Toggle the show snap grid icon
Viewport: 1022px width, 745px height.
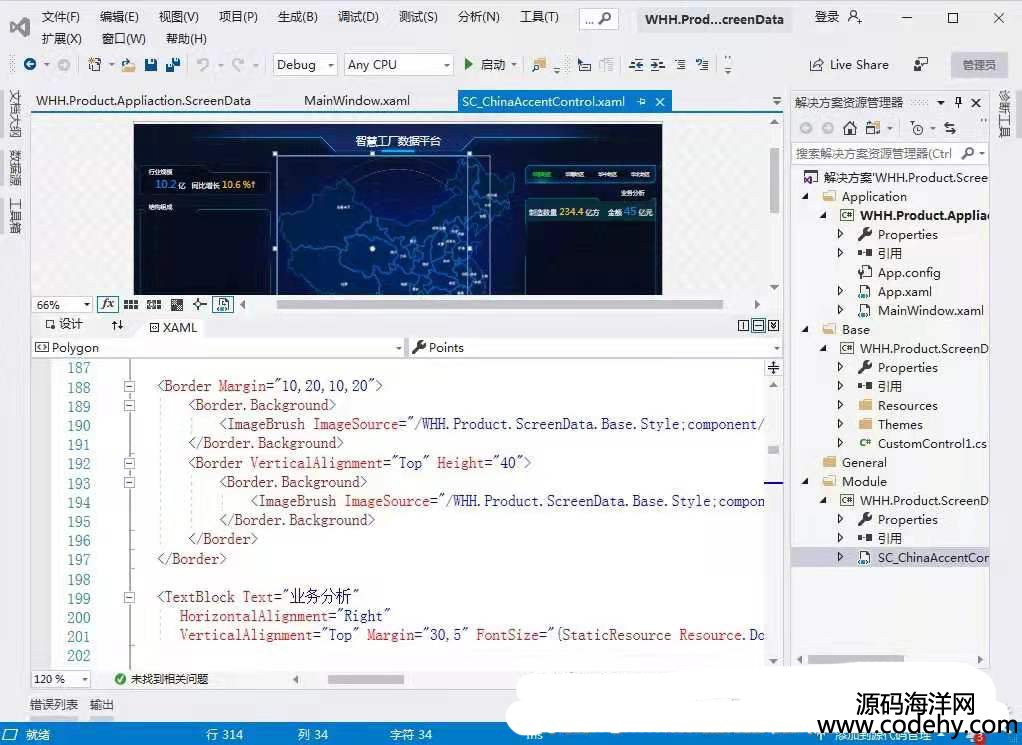(x=131, y=304)
